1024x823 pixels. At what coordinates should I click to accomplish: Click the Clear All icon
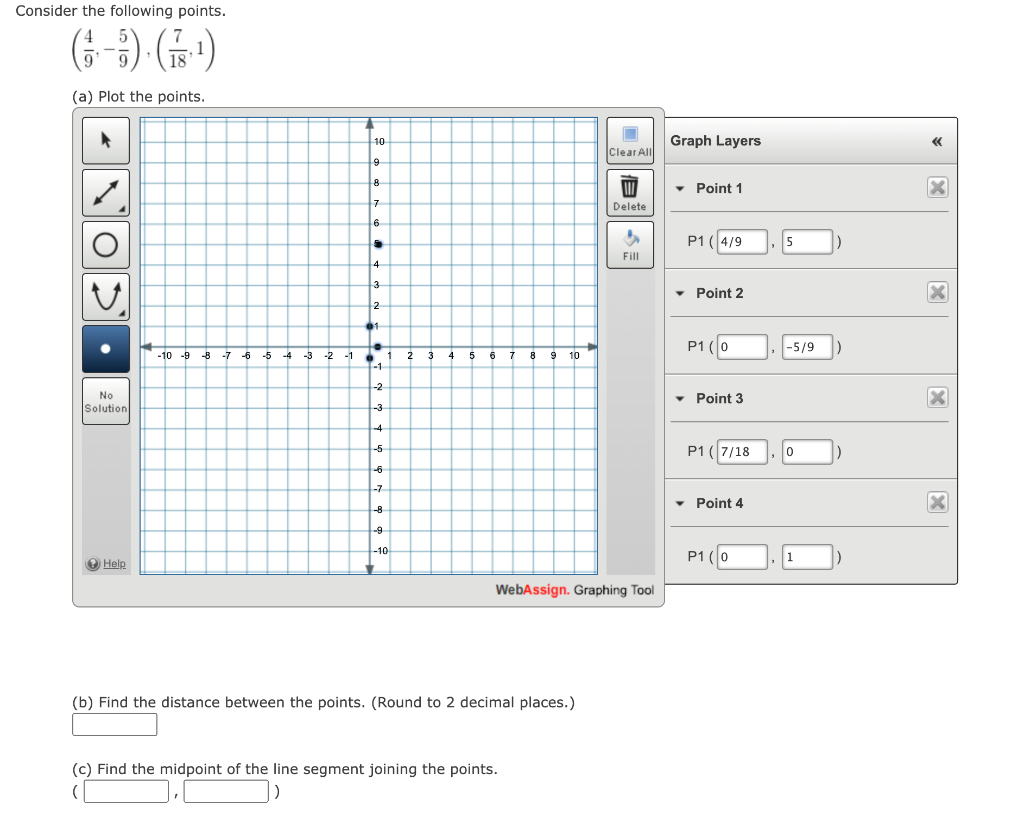pyautogui.click(x=629, y=138)
